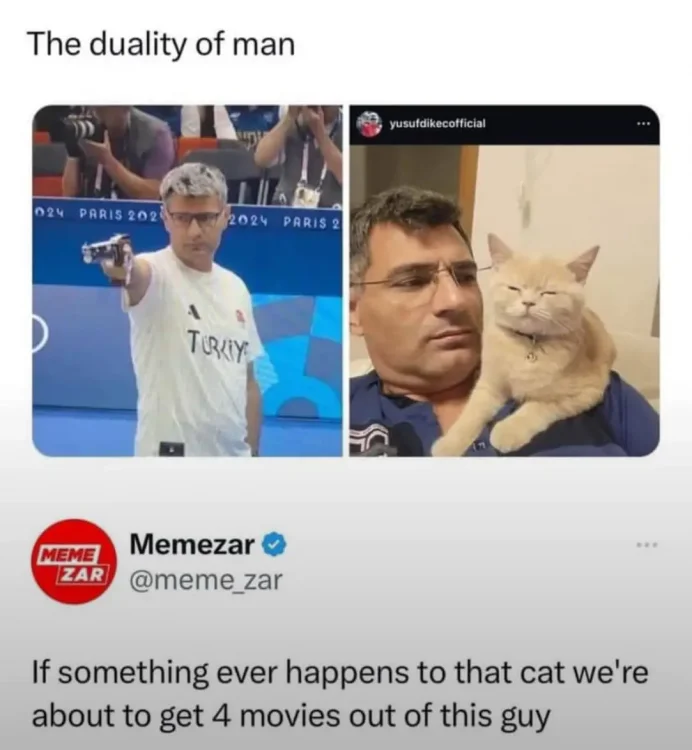Open the @meme_zar handle link
This screenshot has width=692, height=750.
[206, 580]
